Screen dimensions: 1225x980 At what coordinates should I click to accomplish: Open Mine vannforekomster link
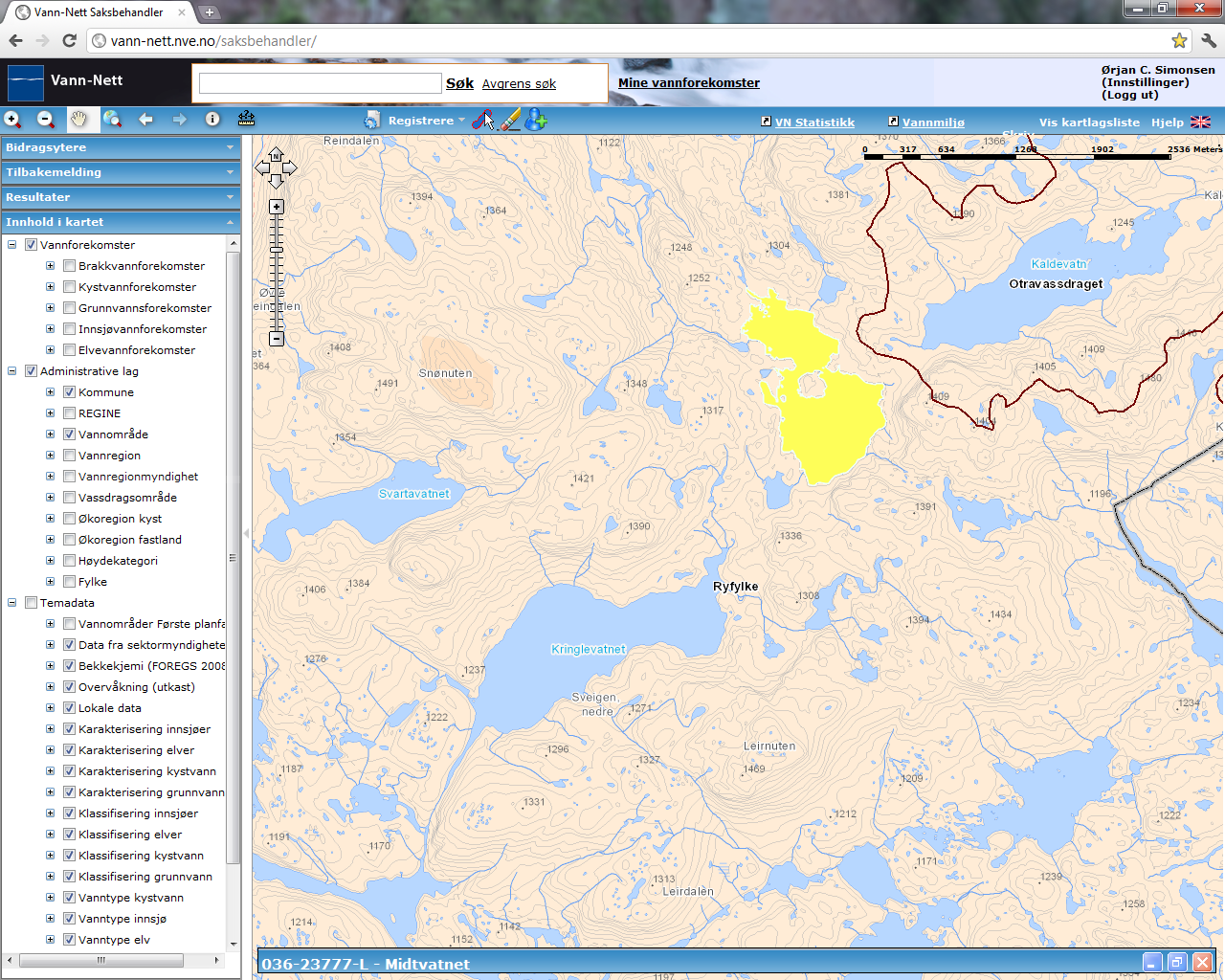(x=689, y=83)
